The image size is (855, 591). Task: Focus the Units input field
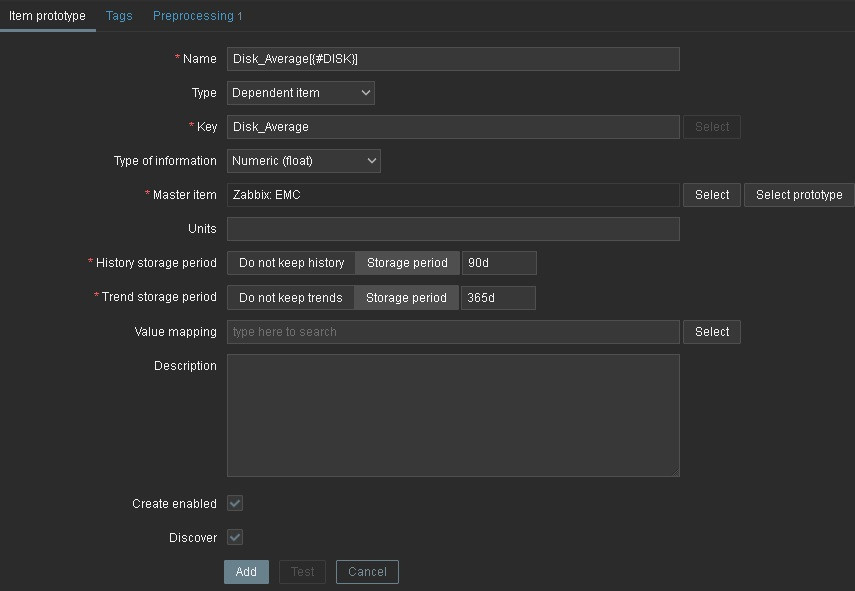point(453,229)
